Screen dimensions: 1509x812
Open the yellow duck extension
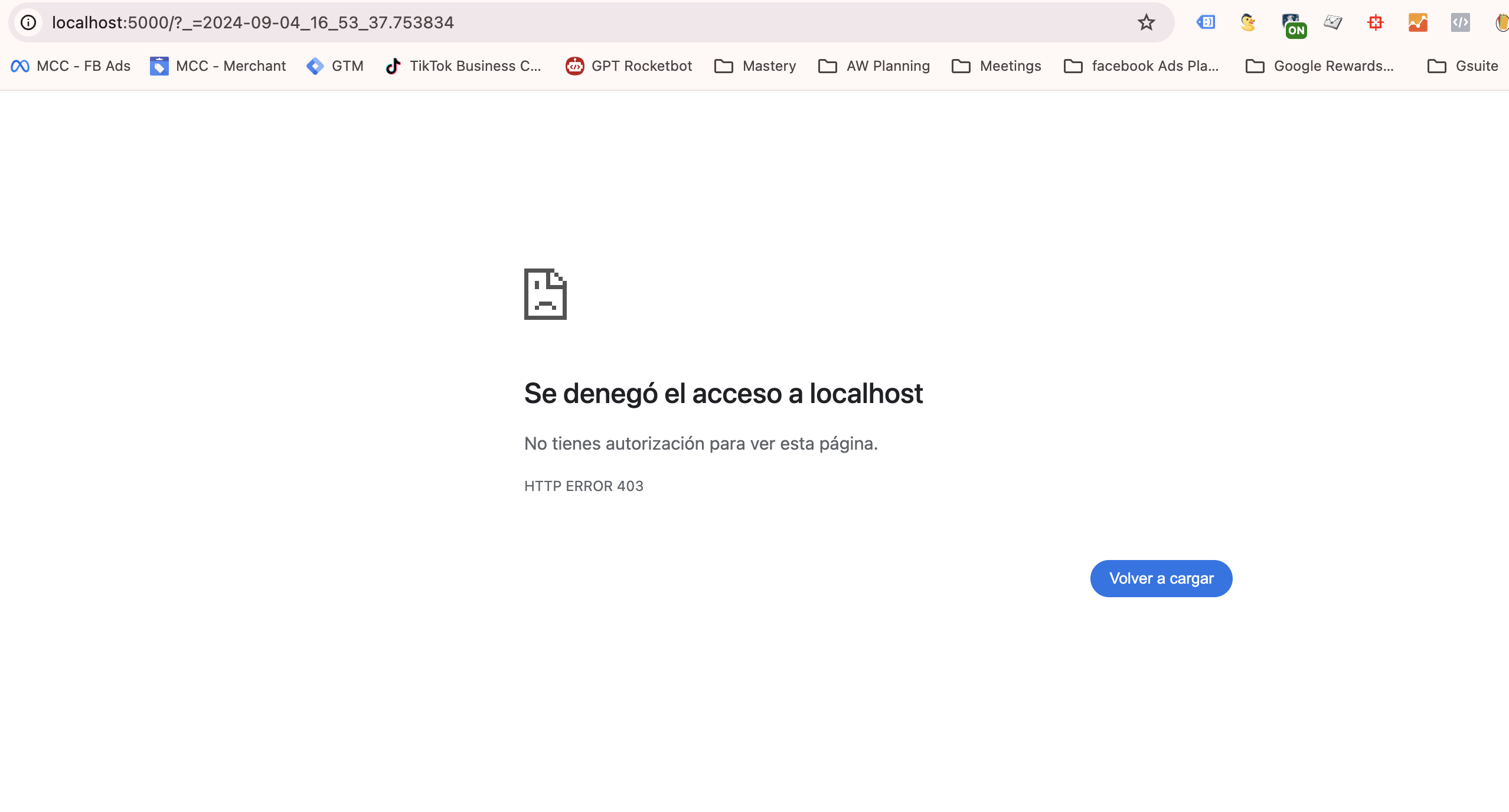coord(1248,22)
